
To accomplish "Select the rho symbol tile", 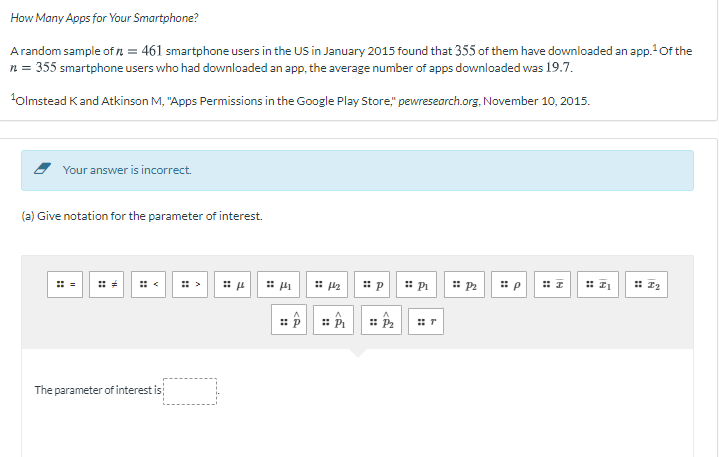I will (509, 285).
